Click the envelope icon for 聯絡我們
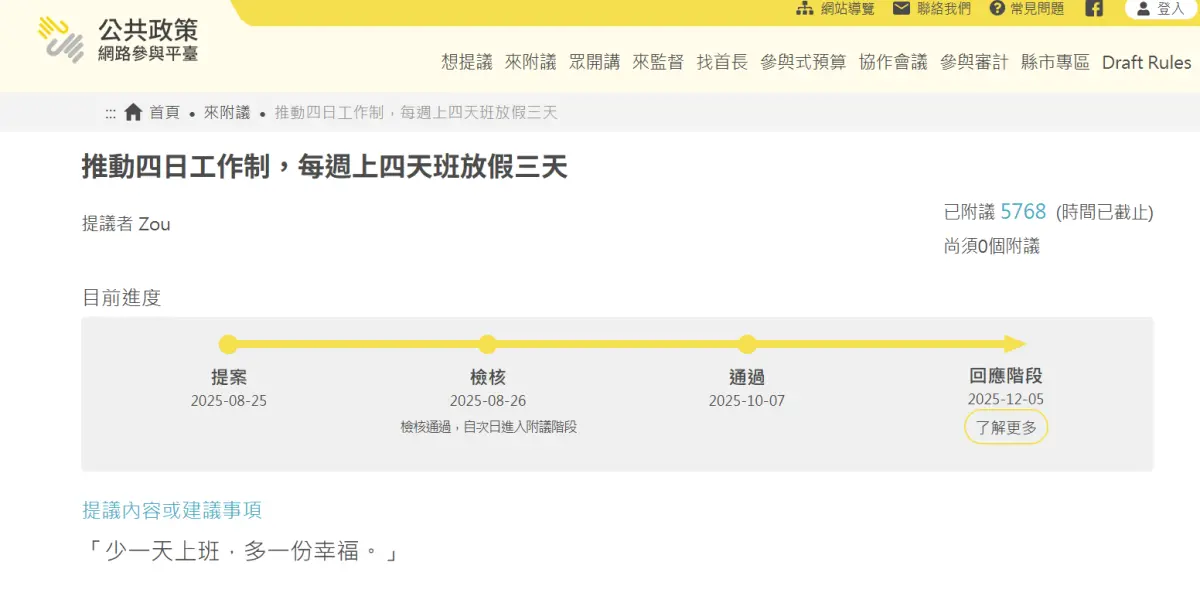Screen dimensions: 1200x613 click(901, 9)
